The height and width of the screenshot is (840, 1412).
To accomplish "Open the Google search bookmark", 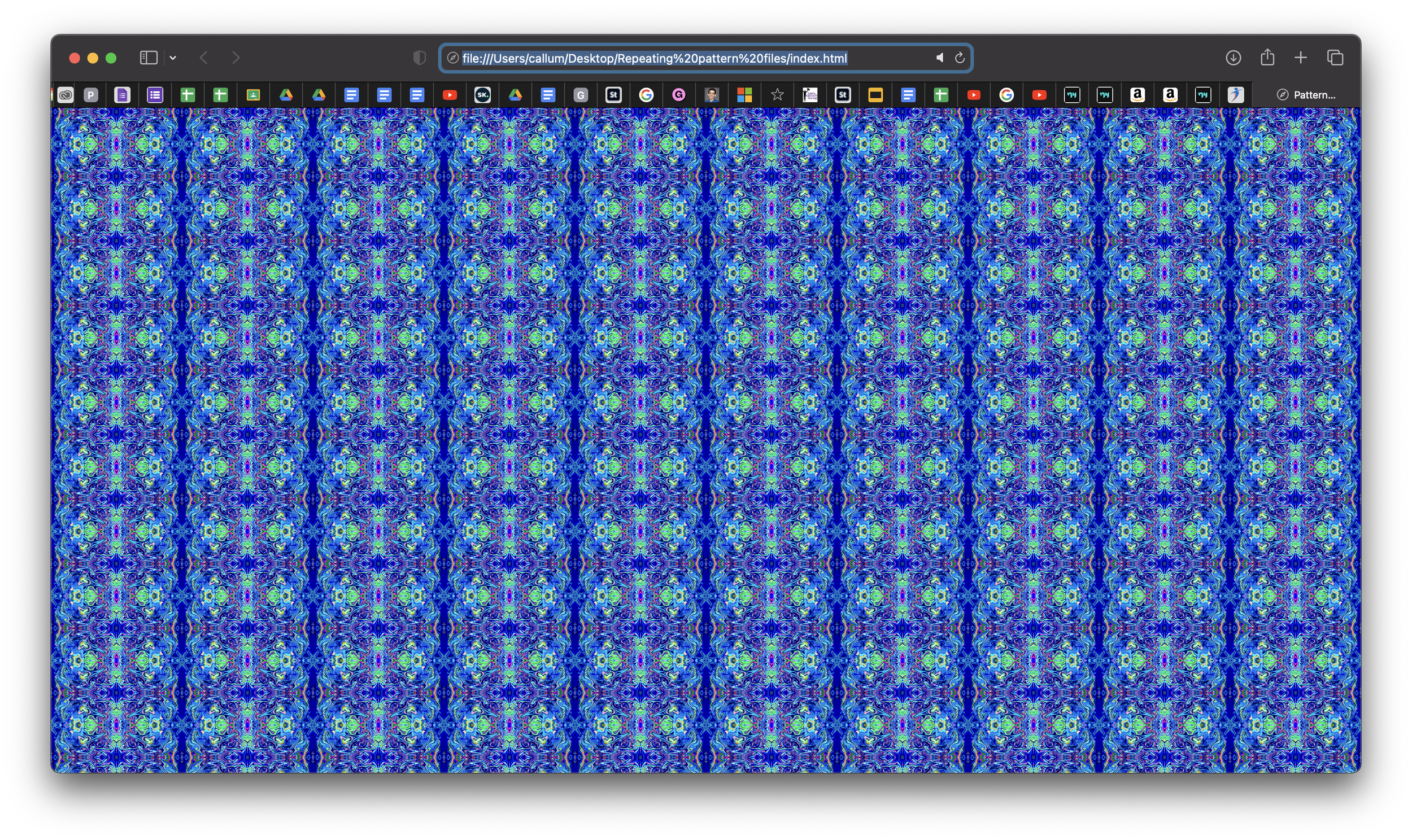I will [647, 94].
